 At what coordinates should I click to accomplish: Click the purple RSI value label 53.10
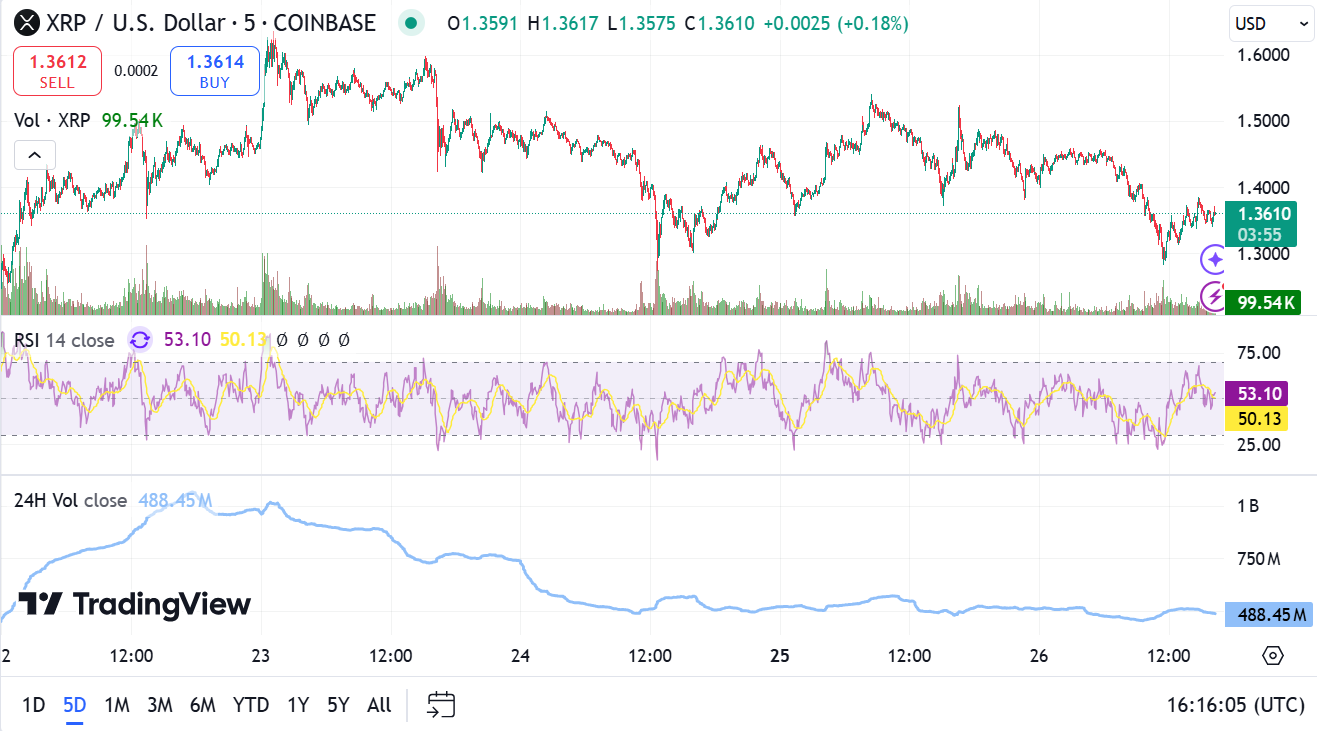pos(1259,393)
